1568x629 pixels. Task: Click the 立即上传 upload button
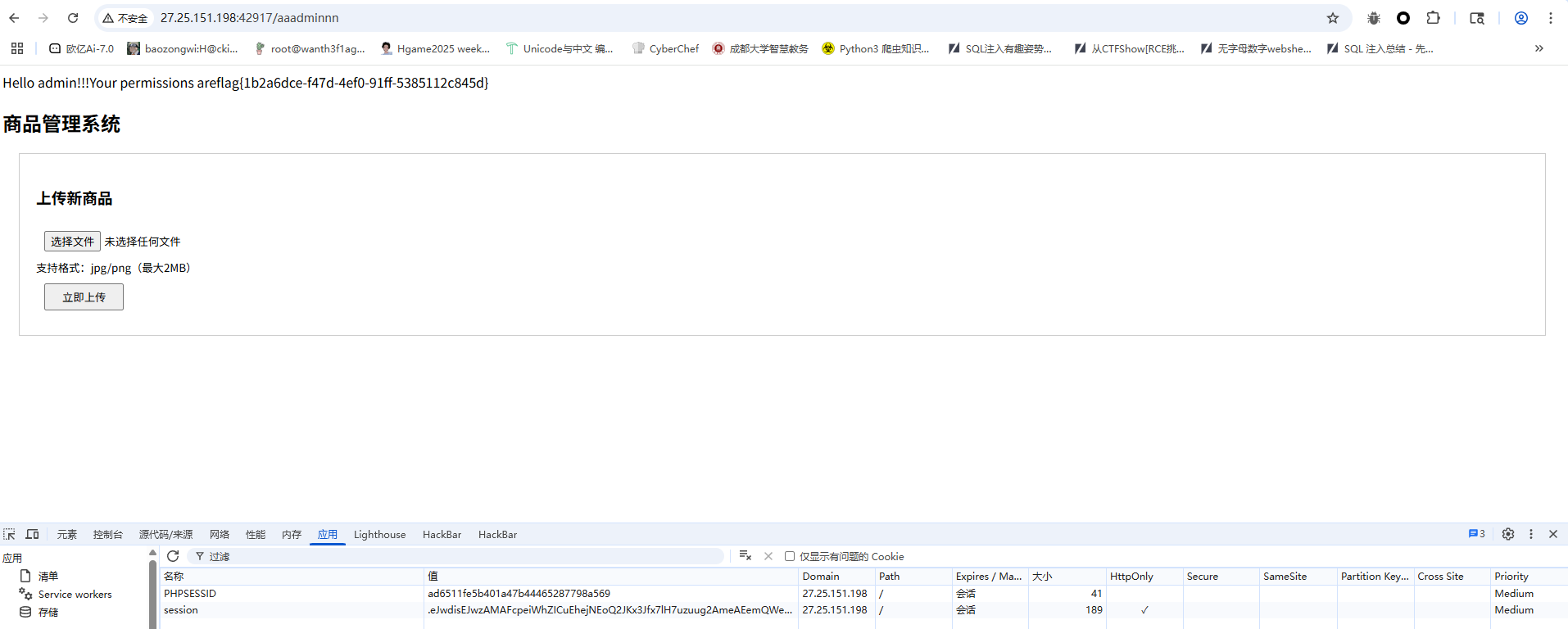[84, 297]
